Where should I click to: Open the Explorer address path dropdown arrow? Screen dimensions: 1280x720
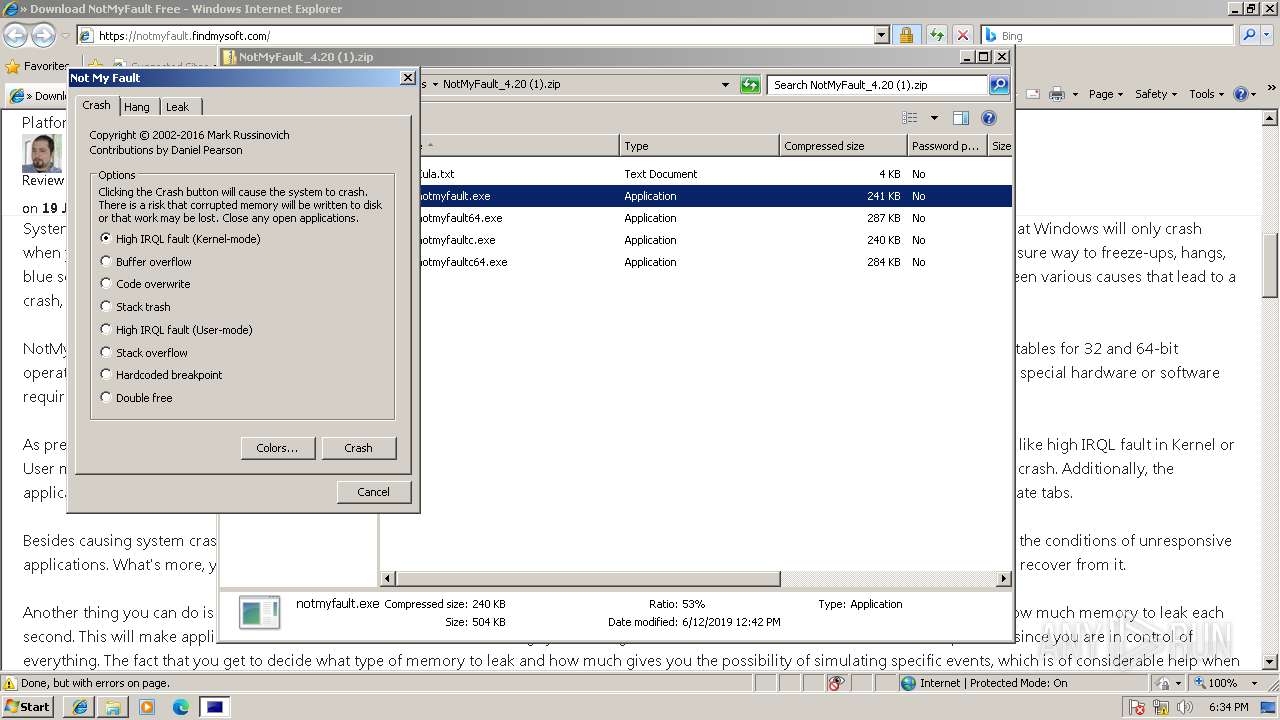[x=725, y=85]
